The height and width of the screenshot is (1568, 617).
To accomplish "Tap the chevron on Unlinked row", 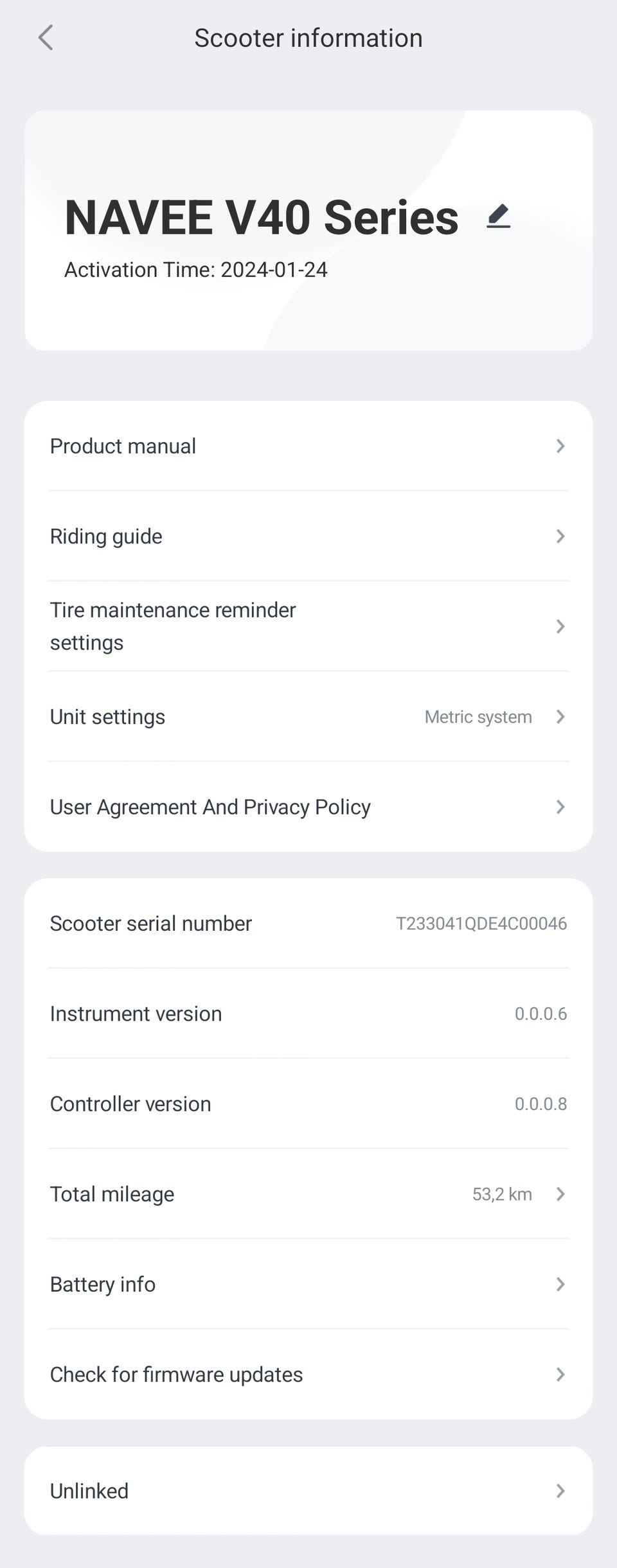I will pyautogui.click(x=560, y=1491).
